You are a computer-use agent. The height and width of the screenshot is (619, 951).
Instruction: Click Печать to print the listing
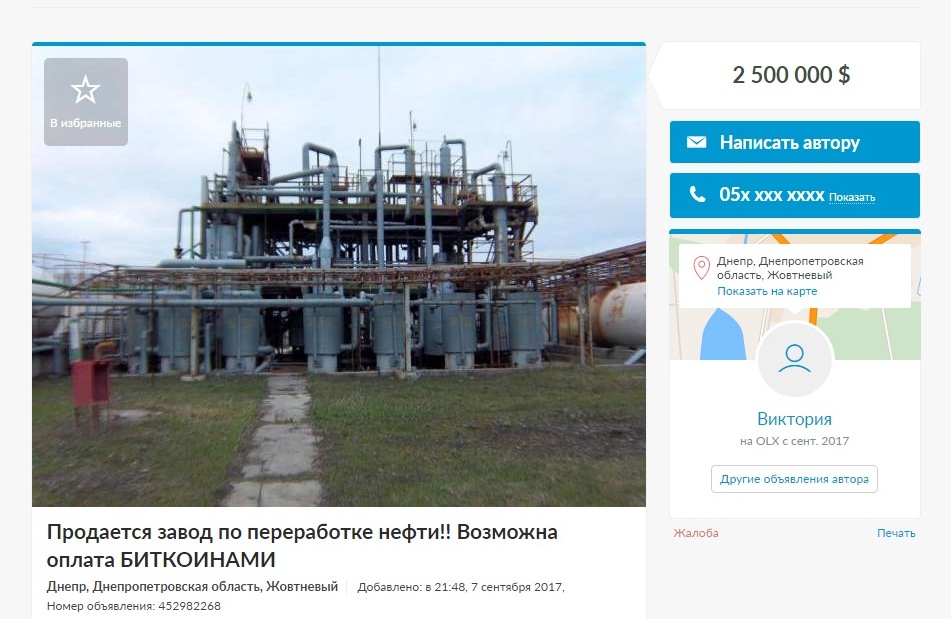point(896,533)
